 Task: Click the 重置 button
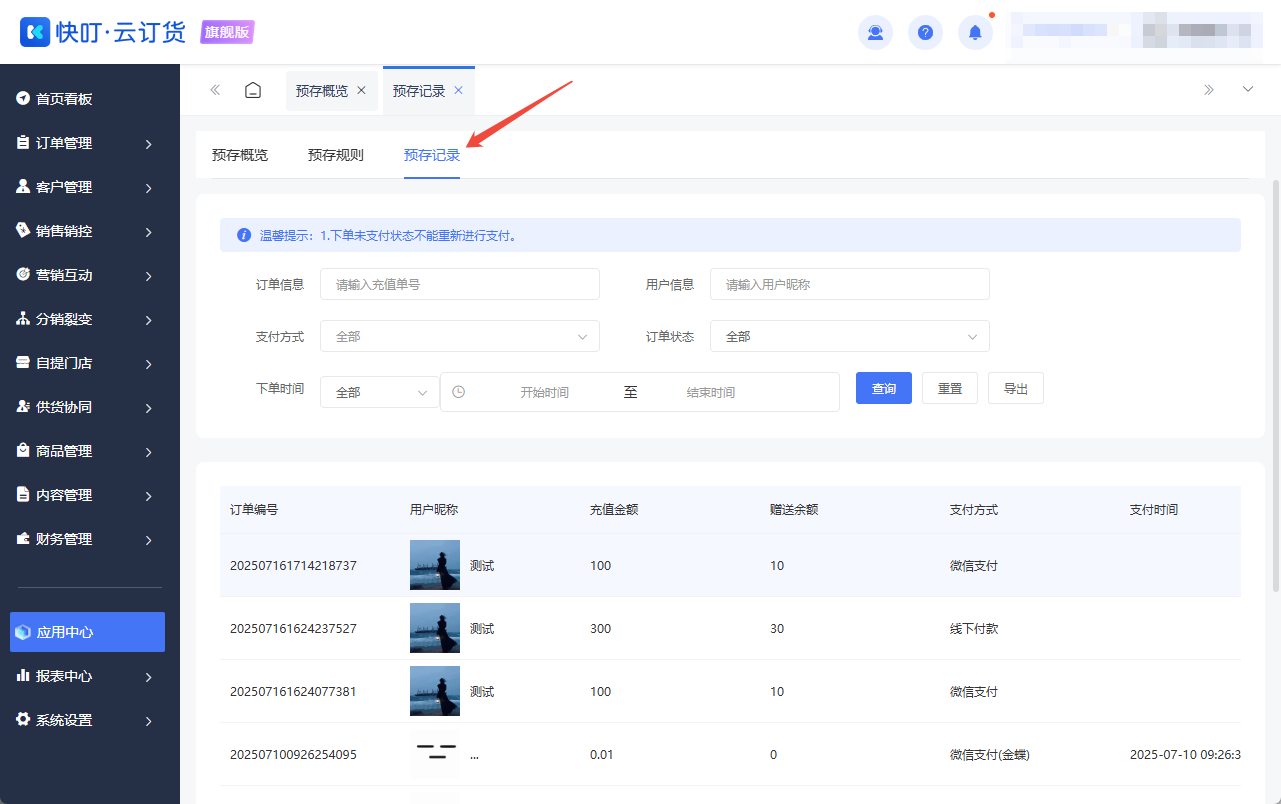tap(950, 388)
